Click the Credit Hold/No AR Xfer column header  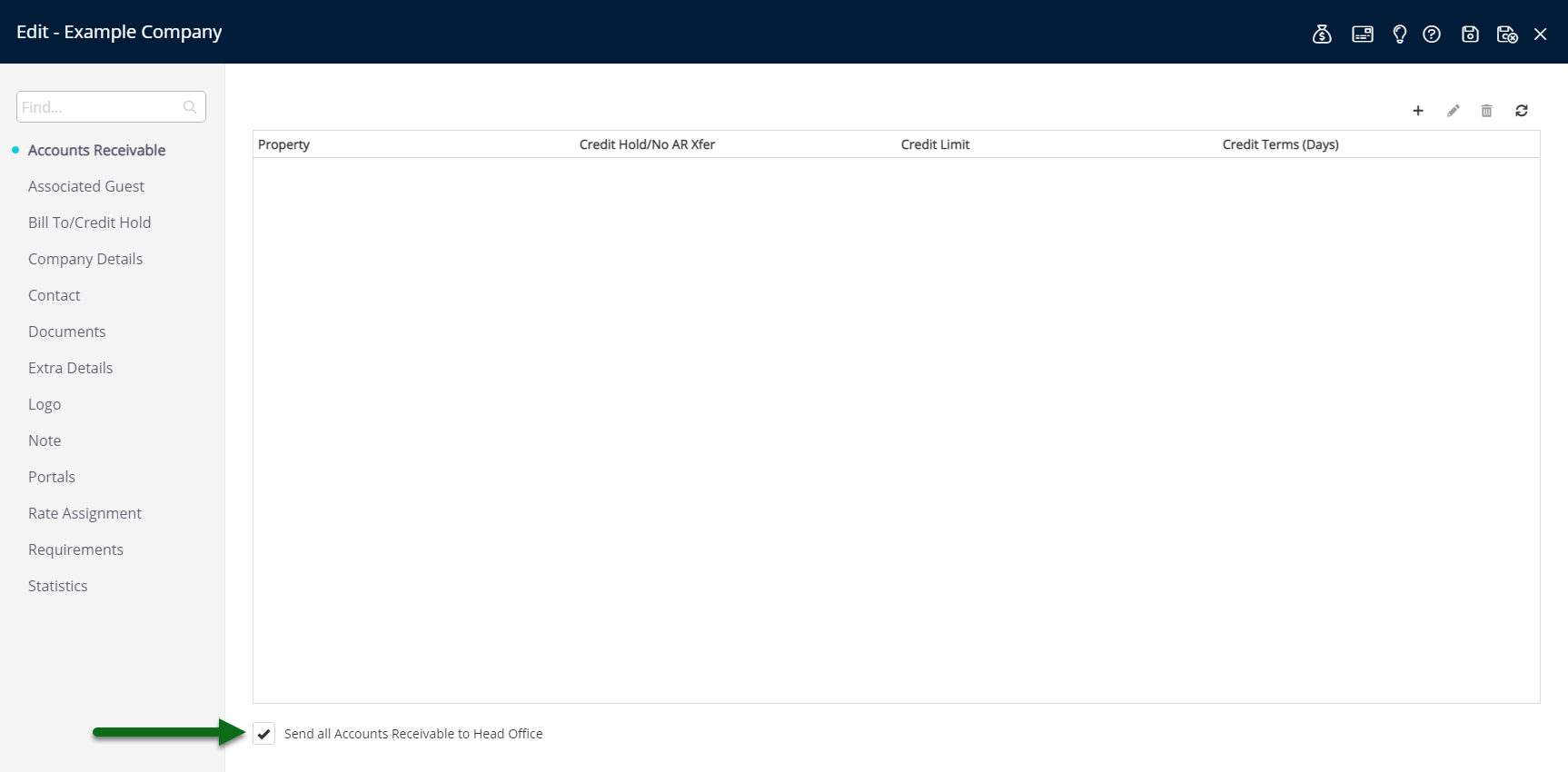pyautogui.click(x=647, y=144)
